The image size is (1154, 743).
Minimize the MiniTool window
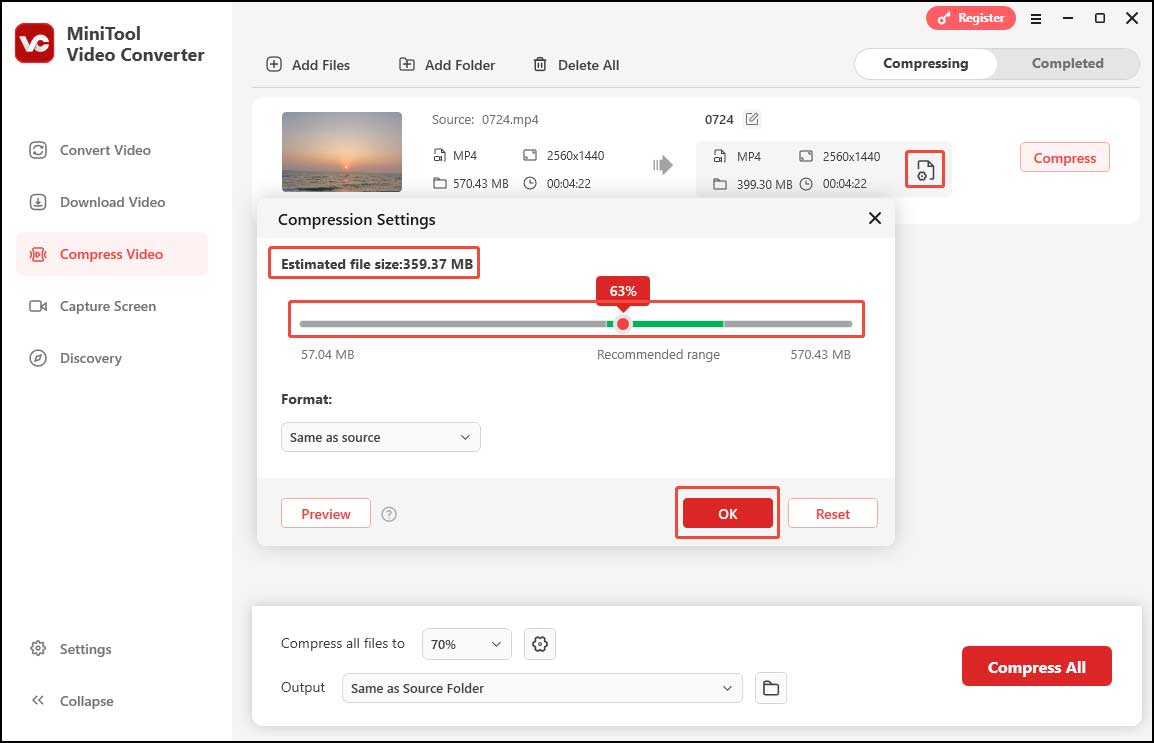tap(1068, 18)
